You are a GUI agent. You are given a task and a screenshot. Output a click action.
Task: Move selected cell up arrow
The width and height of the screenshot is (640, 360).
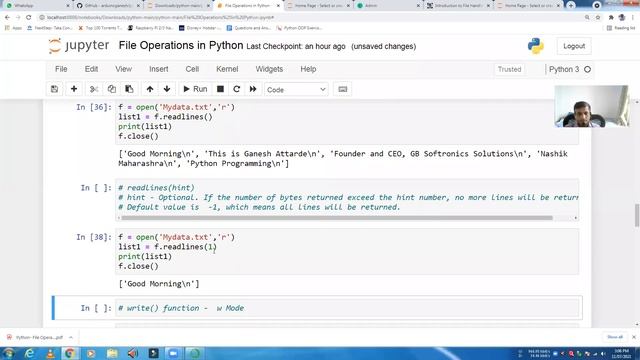tap(150, 89)
